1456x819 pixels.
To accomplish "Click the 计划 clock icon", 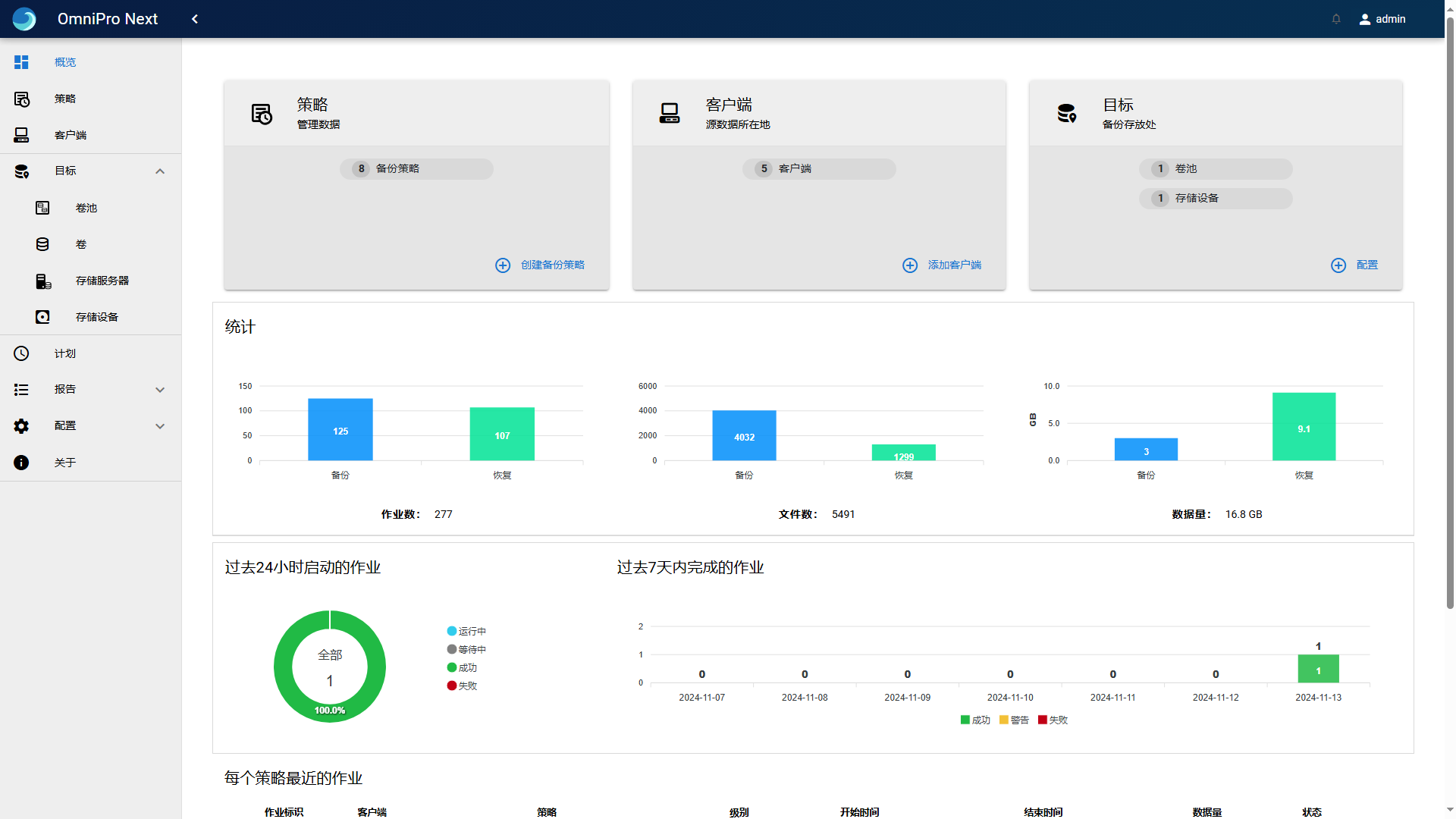I will 21,353.
